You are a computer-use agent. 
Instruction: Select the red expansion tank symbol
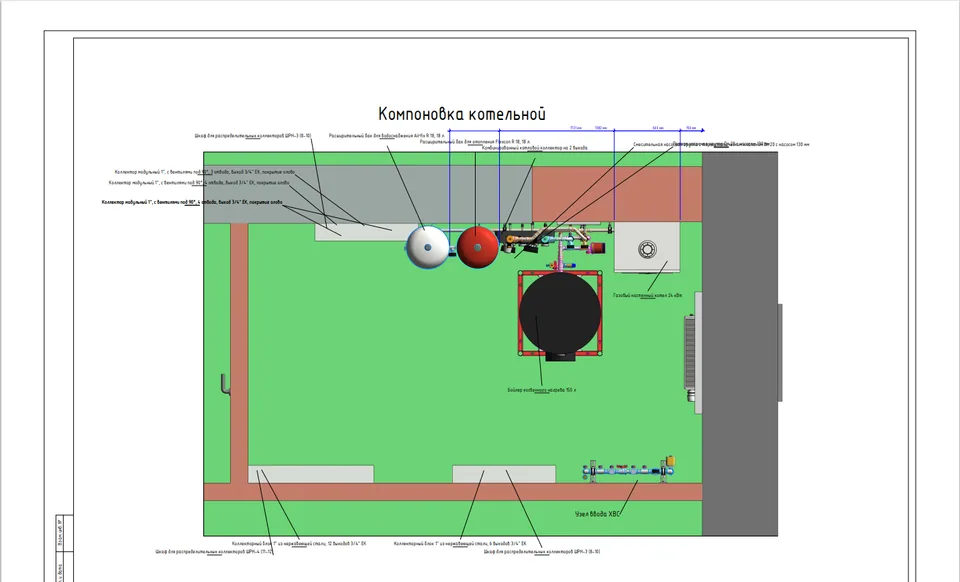(x=478, y=247)
